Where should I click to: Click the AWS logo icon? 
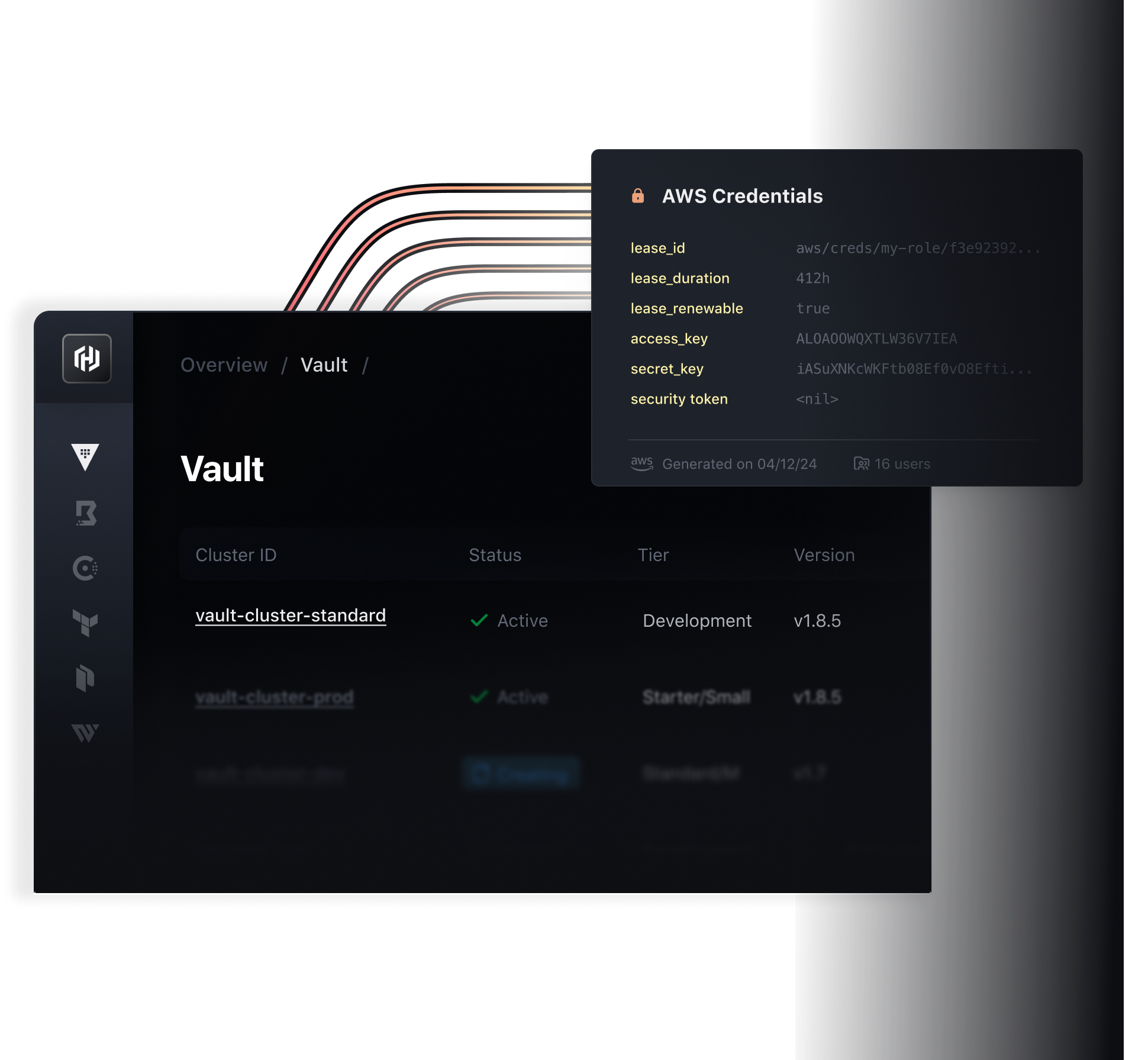tap(641, 463)
